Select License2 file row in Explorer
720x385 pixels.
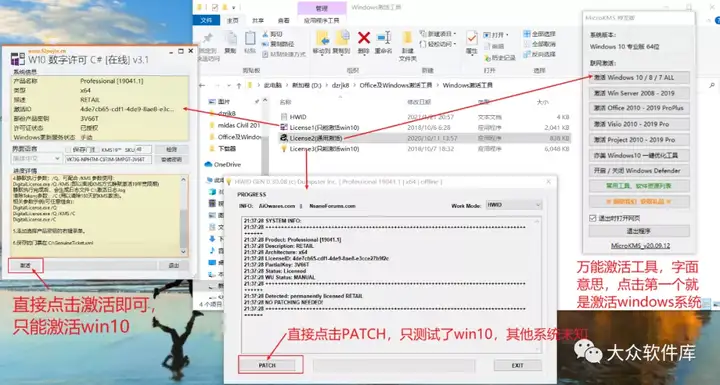tap(424, 138)
